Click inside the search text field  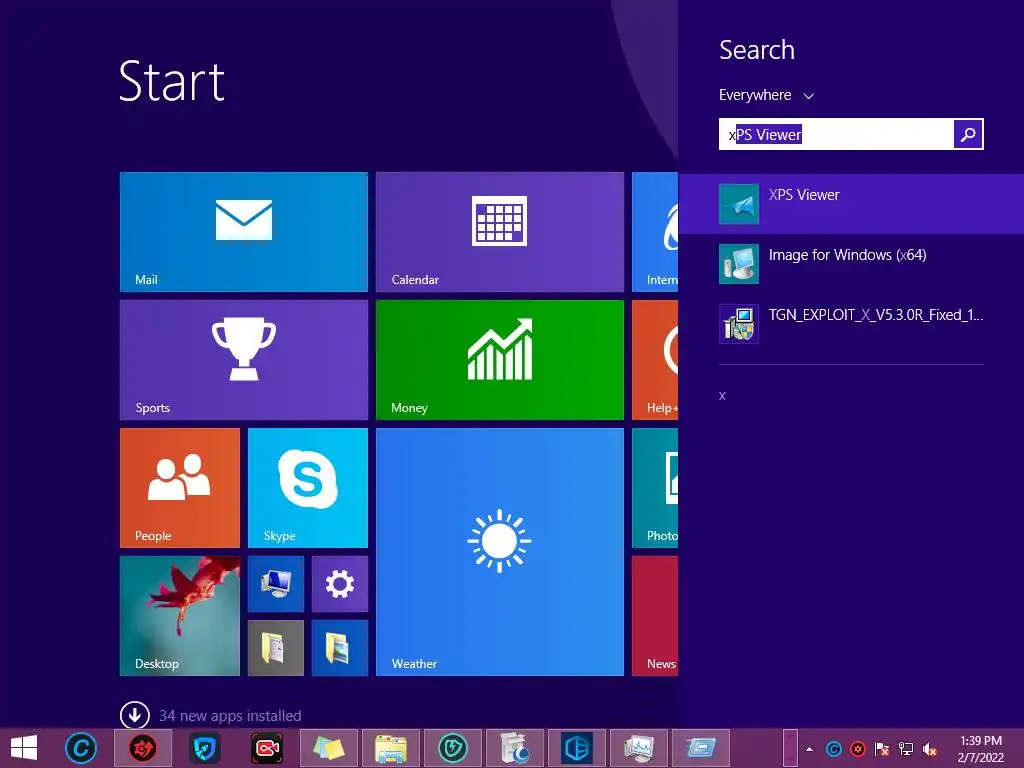pos(836,135)
